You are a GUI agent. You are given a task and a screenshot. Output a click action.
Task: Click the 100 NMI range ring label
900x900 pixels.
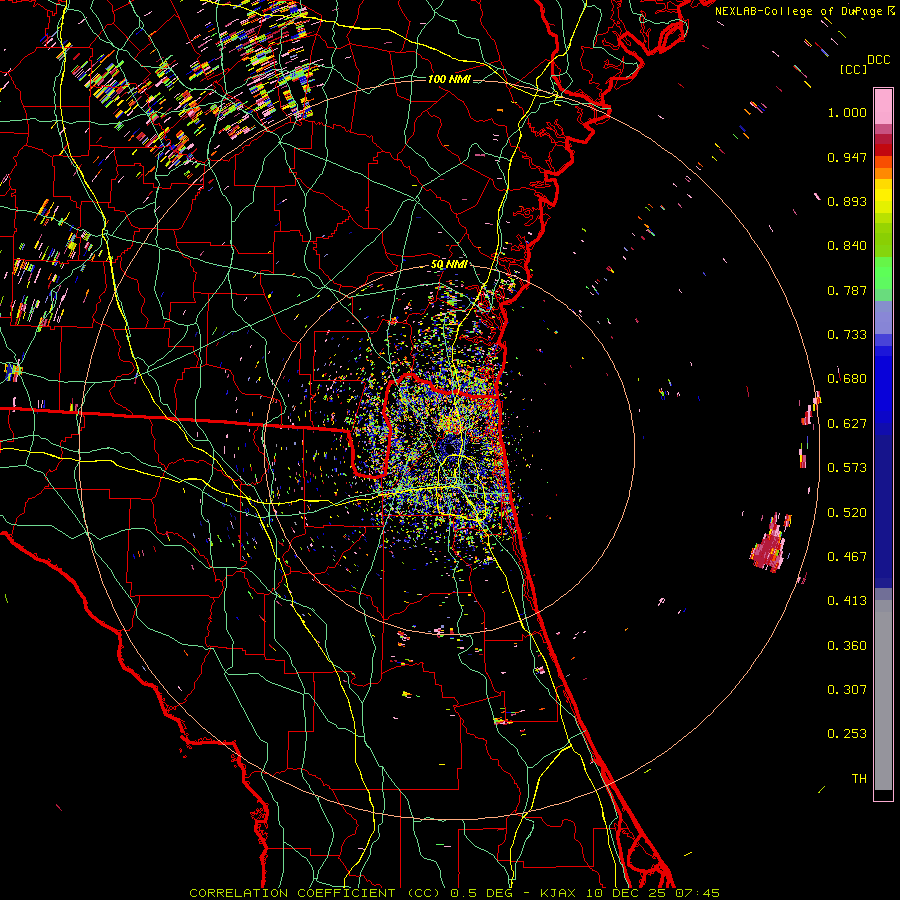449,79
